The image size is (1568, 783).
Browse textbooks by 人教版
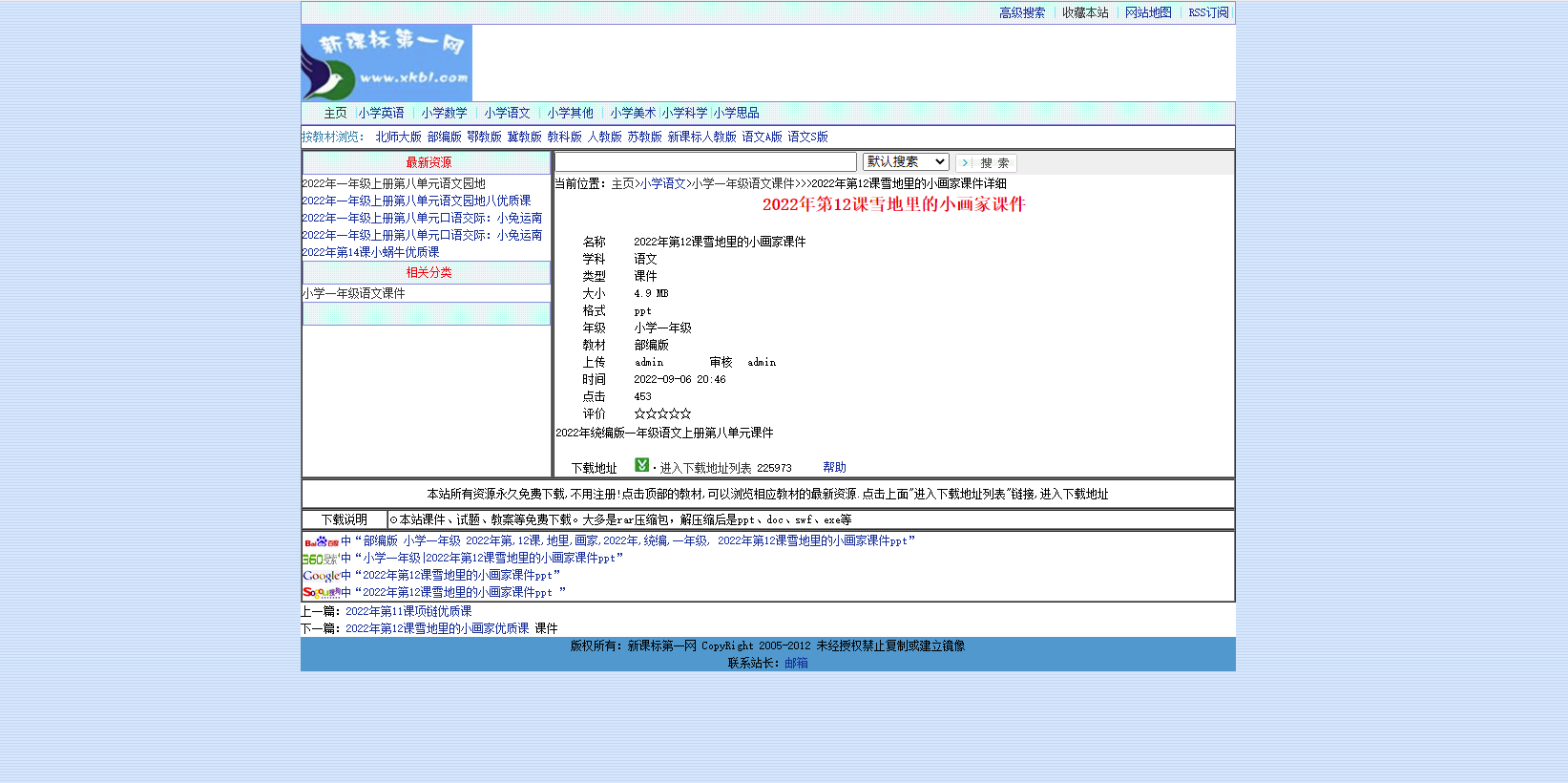pos(605,138)
